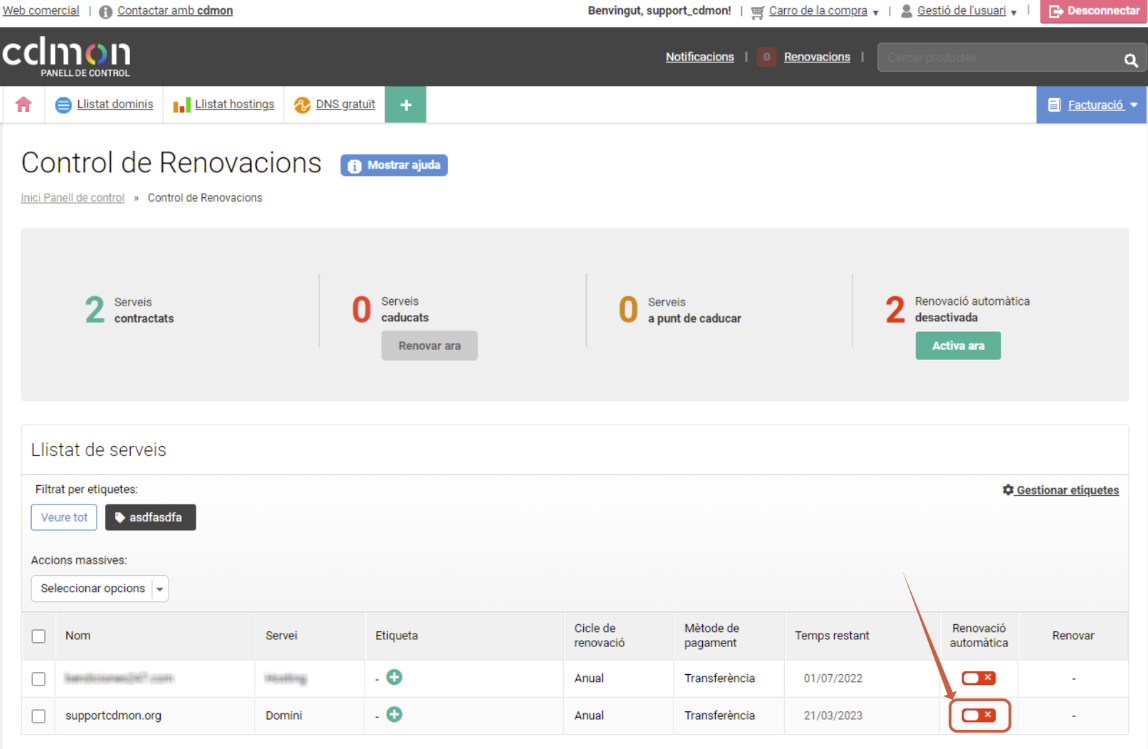Click the info icon beside Contactar

(x=105, y=12)
